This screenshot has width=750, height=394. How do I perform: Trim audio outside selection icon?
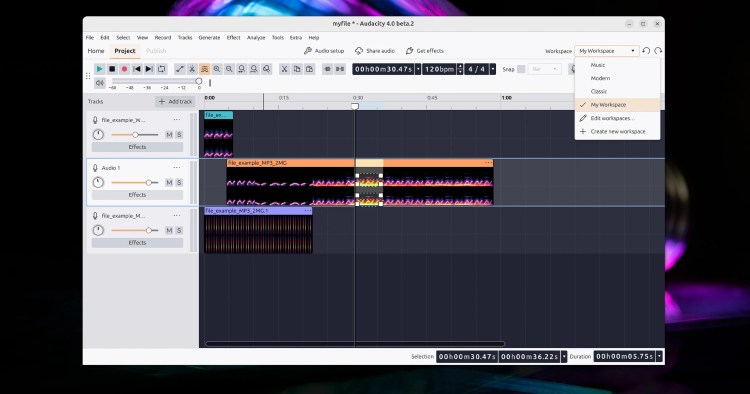click(x=327, y=69)
